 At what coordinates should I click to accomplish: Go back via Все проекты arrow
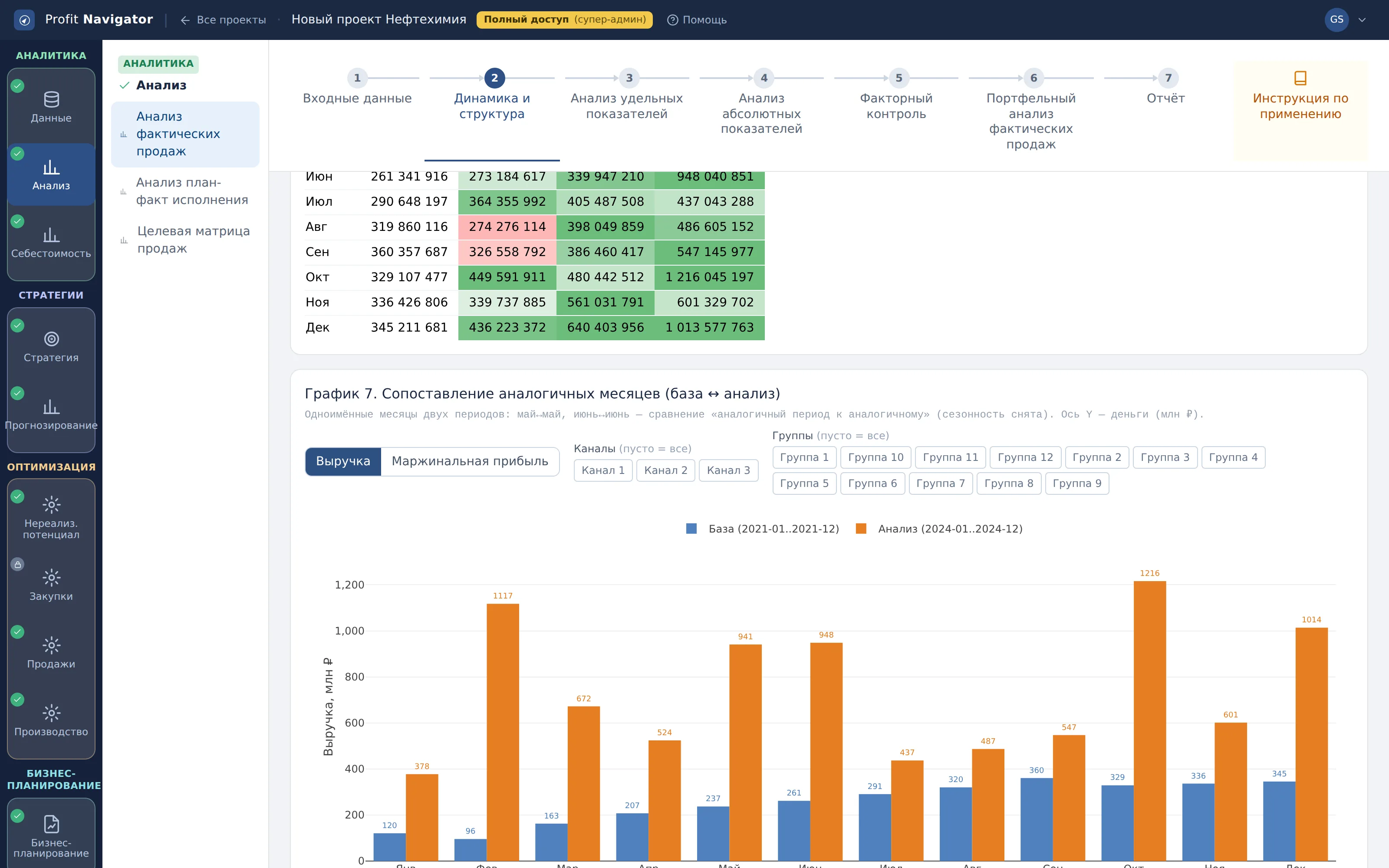click(x=223, y=20)
